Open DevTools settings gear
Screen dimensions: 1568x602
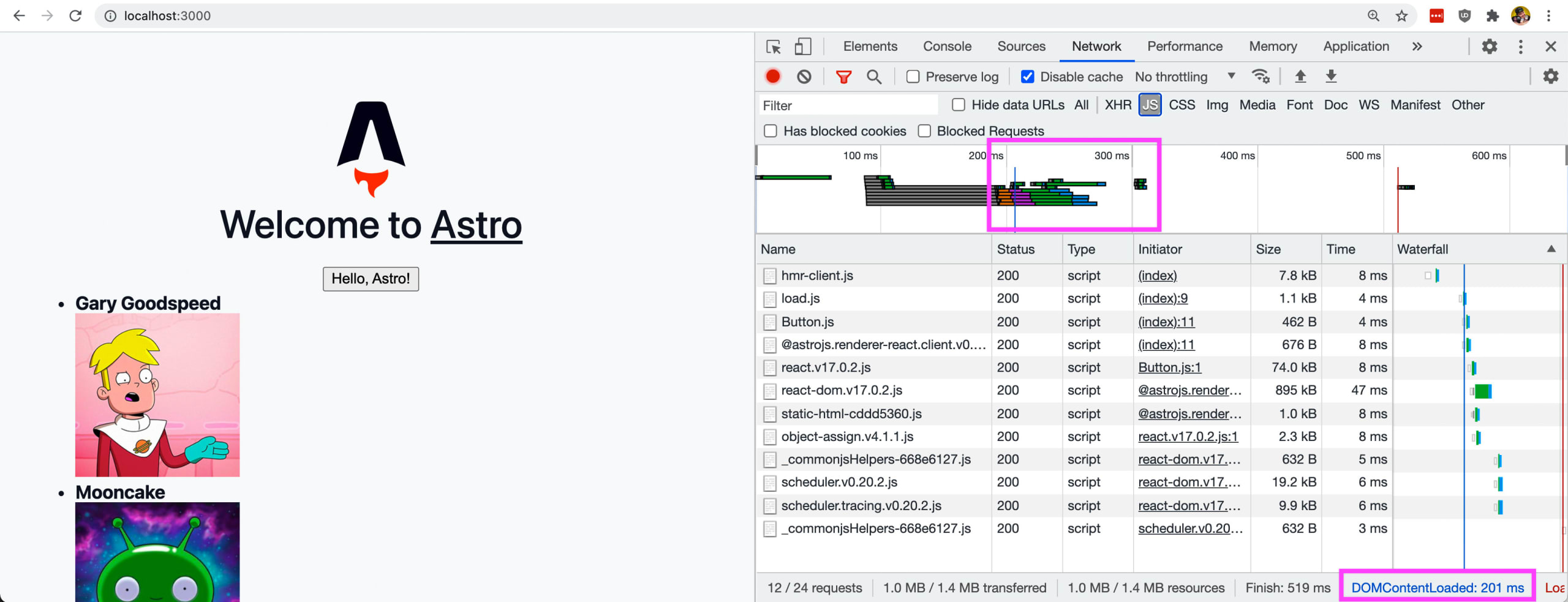point(1489,47)
